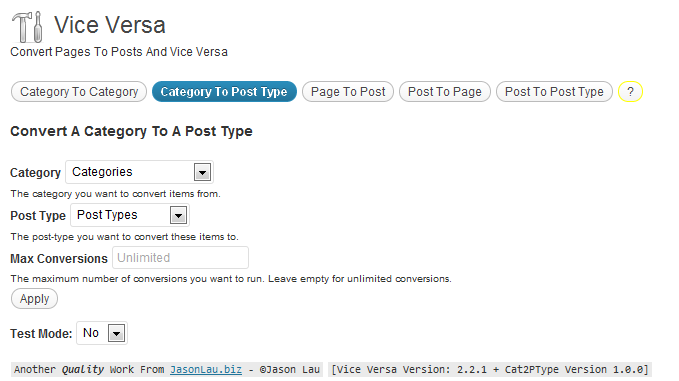The height and width of the screenshot is (381, 679).
Task: Switch to Category To Category tab
Action: (x=79, y=91)
